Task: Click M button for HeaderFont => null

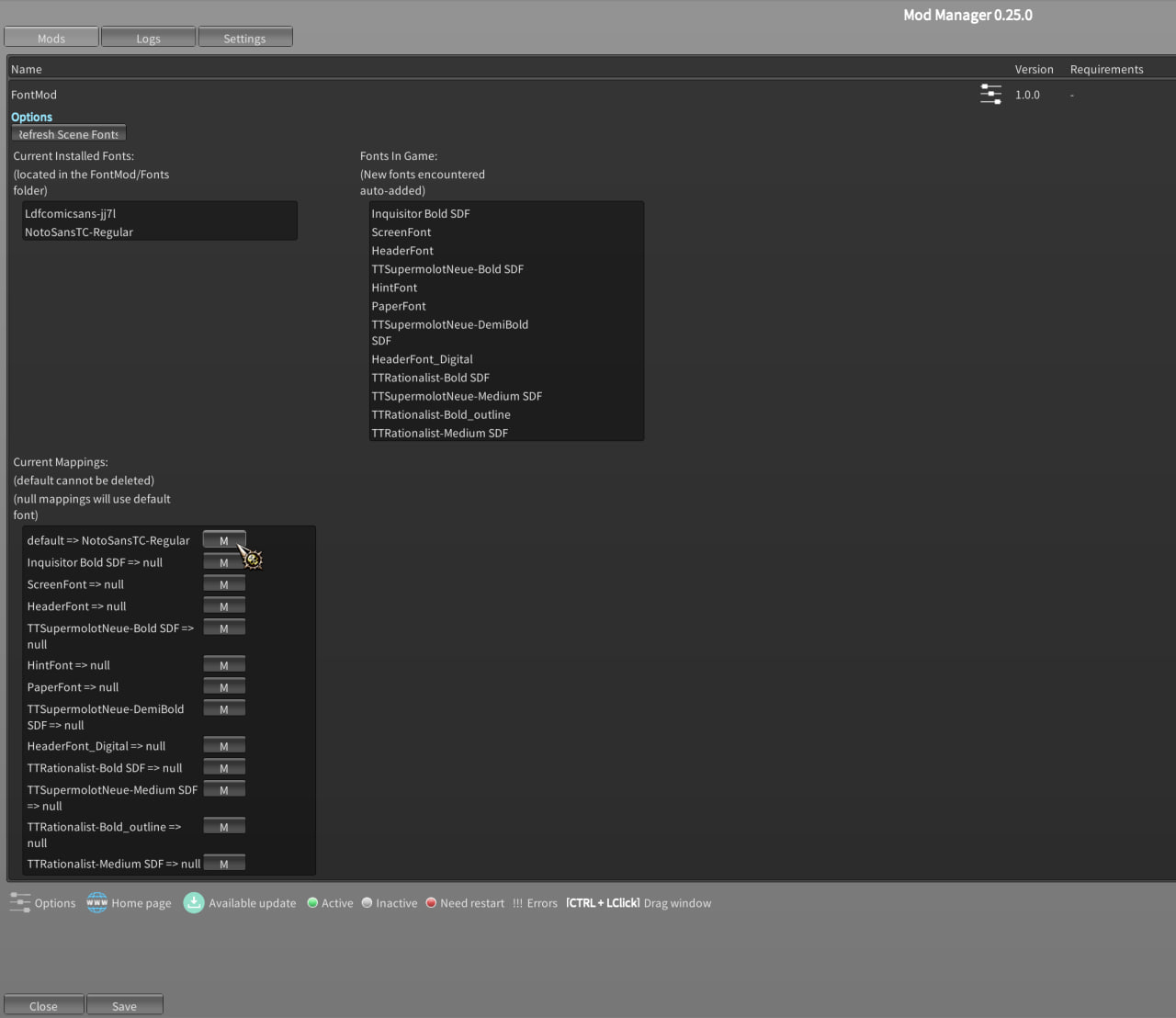Action: coord(224,606)
